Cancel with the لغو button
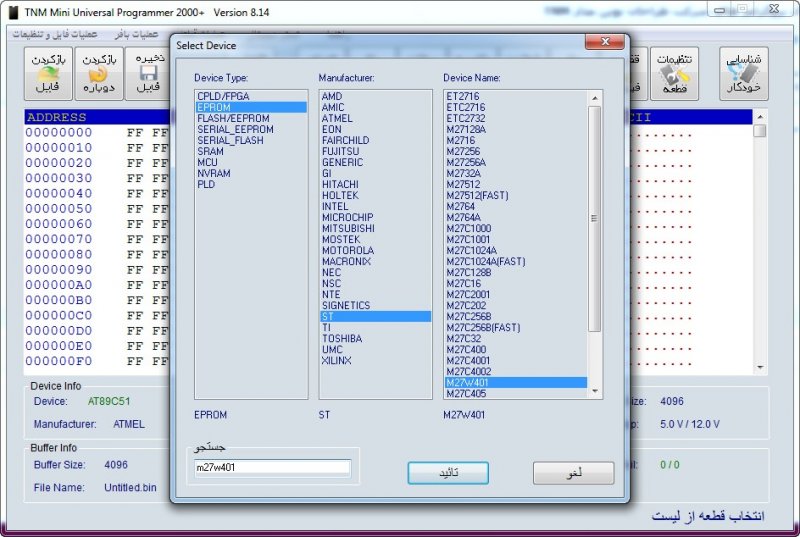Image resolution: width=800 pixels, height=537 pixels. pyautogui.click(x=573, y=473)
